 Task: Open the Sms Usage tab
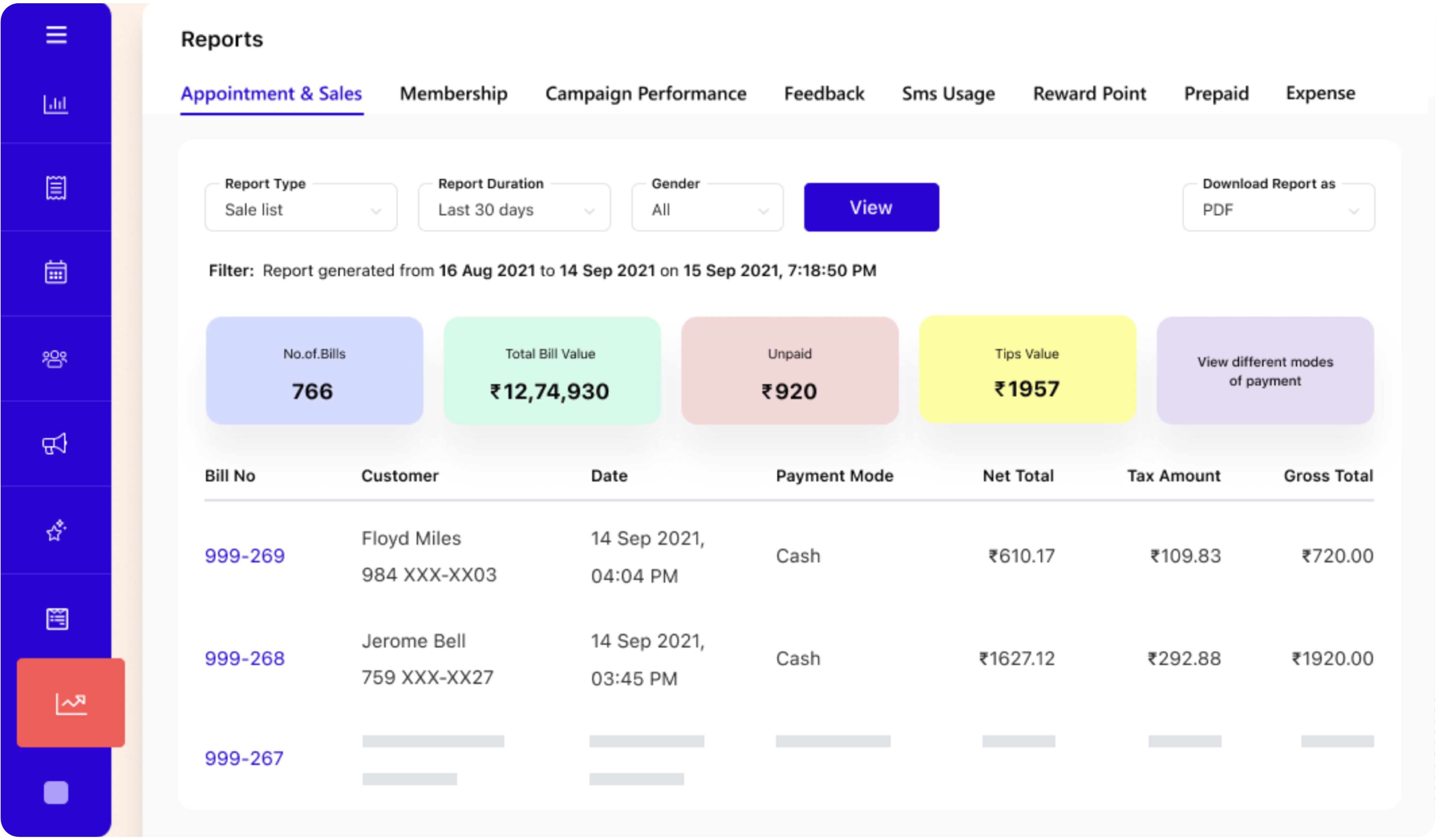[948, 93]
